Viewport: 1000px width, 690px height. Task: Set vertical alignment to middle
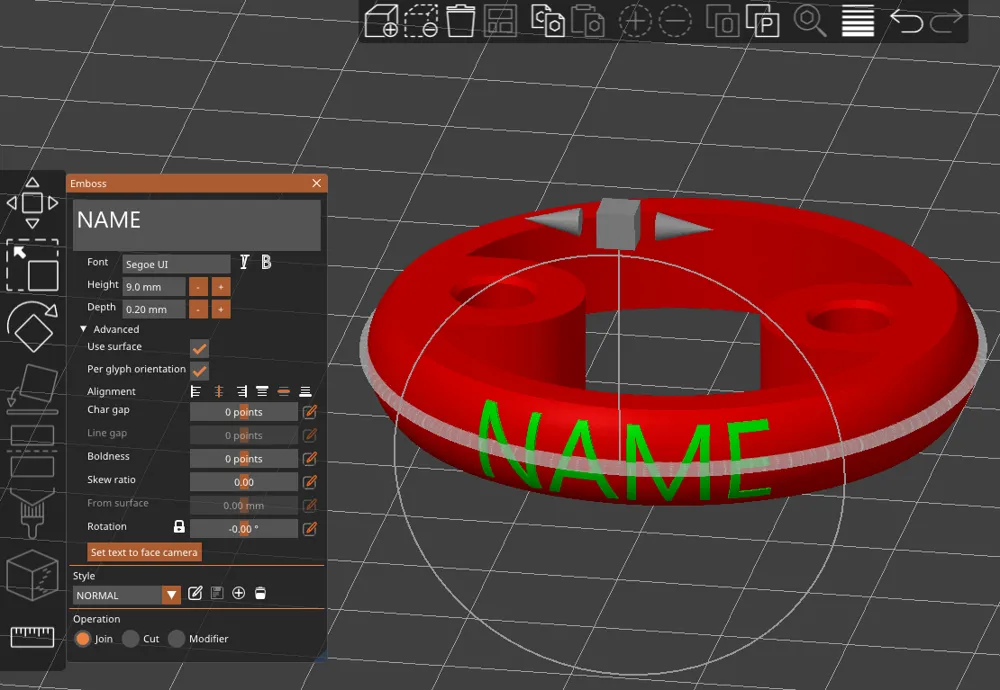(x=284, y=392)
